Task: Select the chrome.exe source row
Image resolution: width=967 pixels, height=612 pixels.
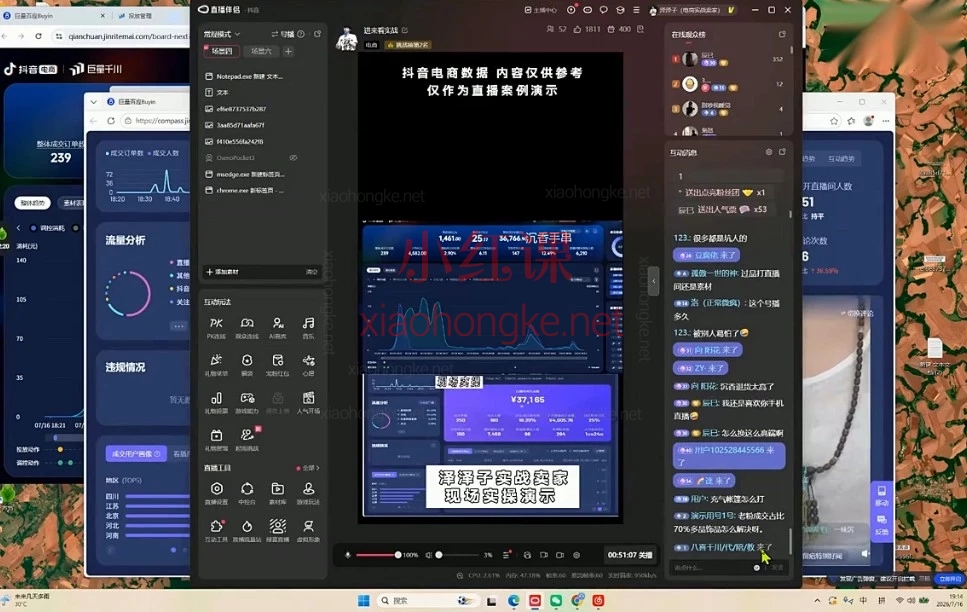Action: 262,190
